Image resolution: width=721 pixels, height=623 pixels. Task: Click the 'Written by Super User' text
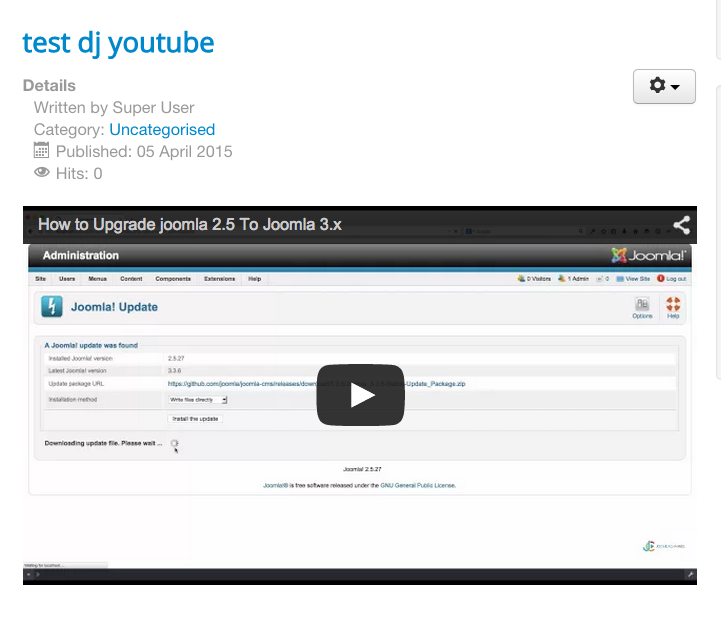point(114,108)
